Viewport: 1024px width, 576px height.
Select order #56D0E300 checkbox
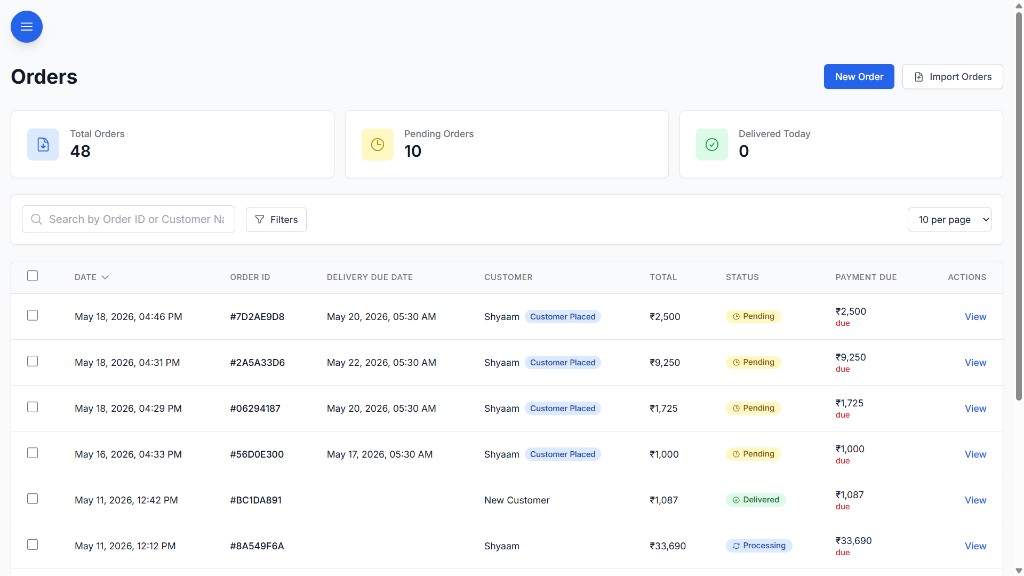tap(33, 453)
